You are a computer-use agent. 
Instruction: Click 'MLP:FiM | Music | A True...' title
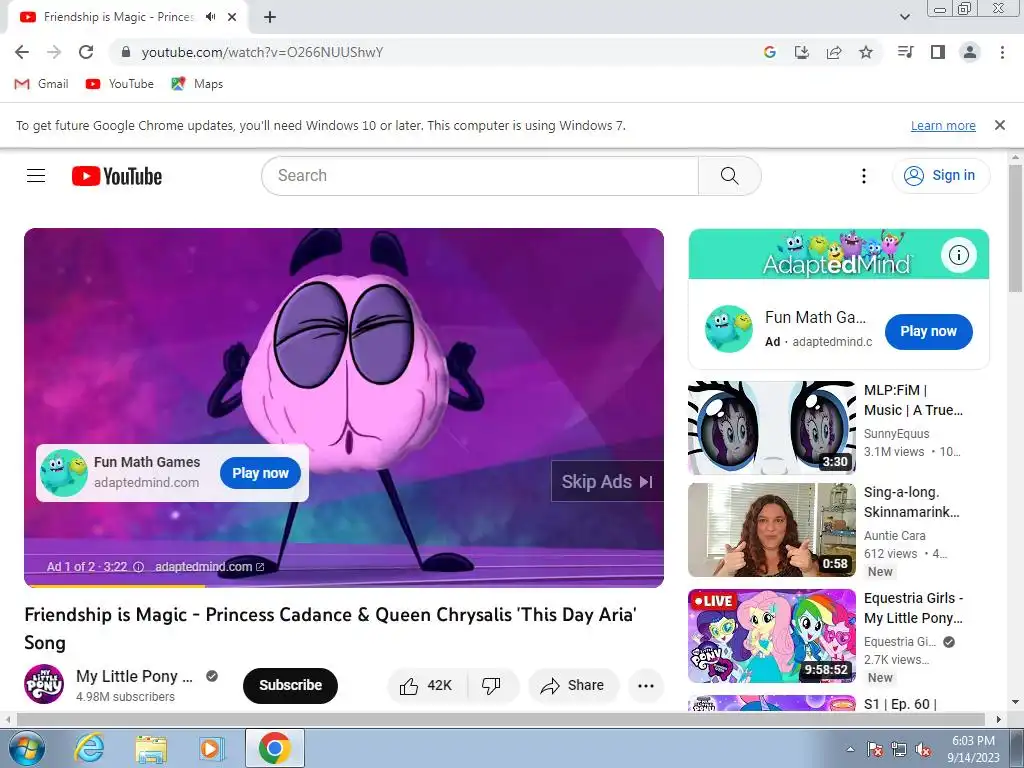pyautogui.click(x=914, y=400)
